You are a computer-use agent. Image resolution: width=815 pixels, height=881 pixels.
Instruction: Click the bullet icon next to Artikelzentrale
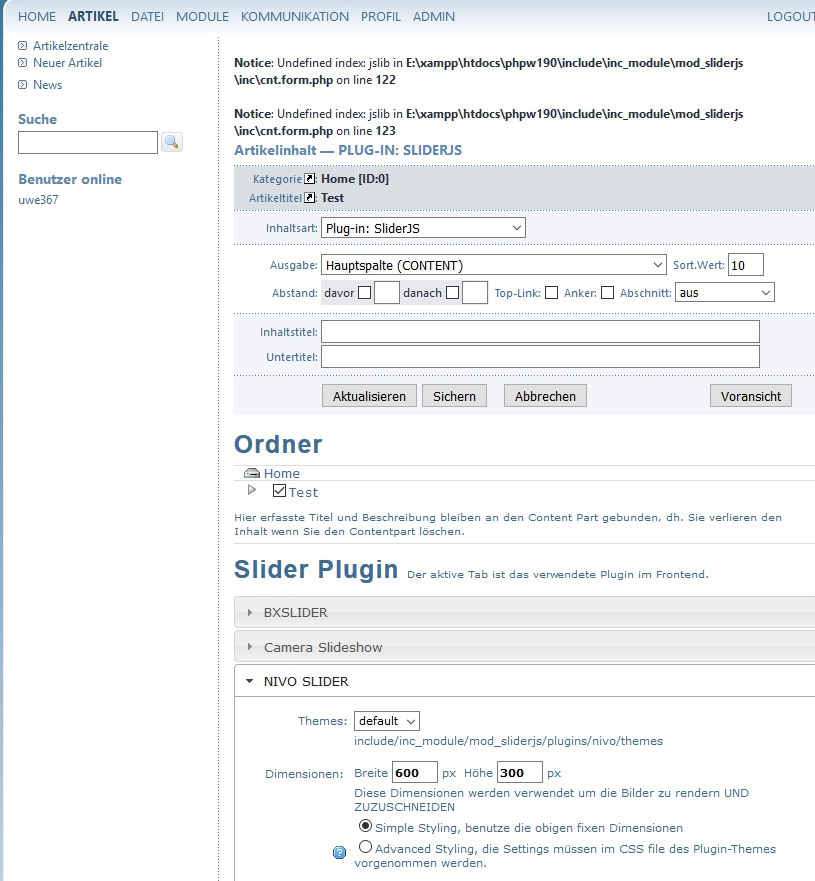coord(23,46)
